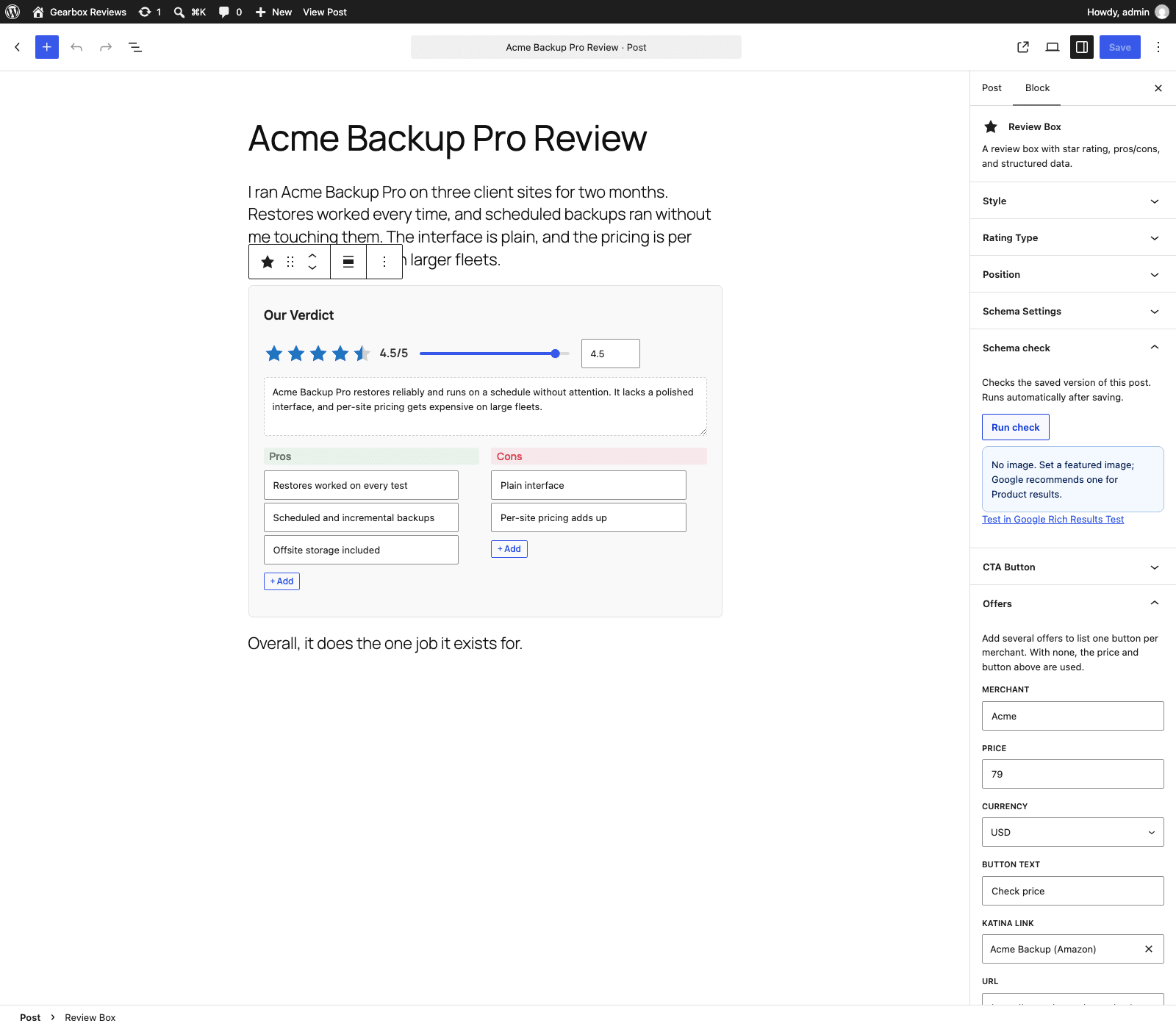
Task: Clear the Acme Backup (Amazon) Katina link
Action: tap(1149, 949)
